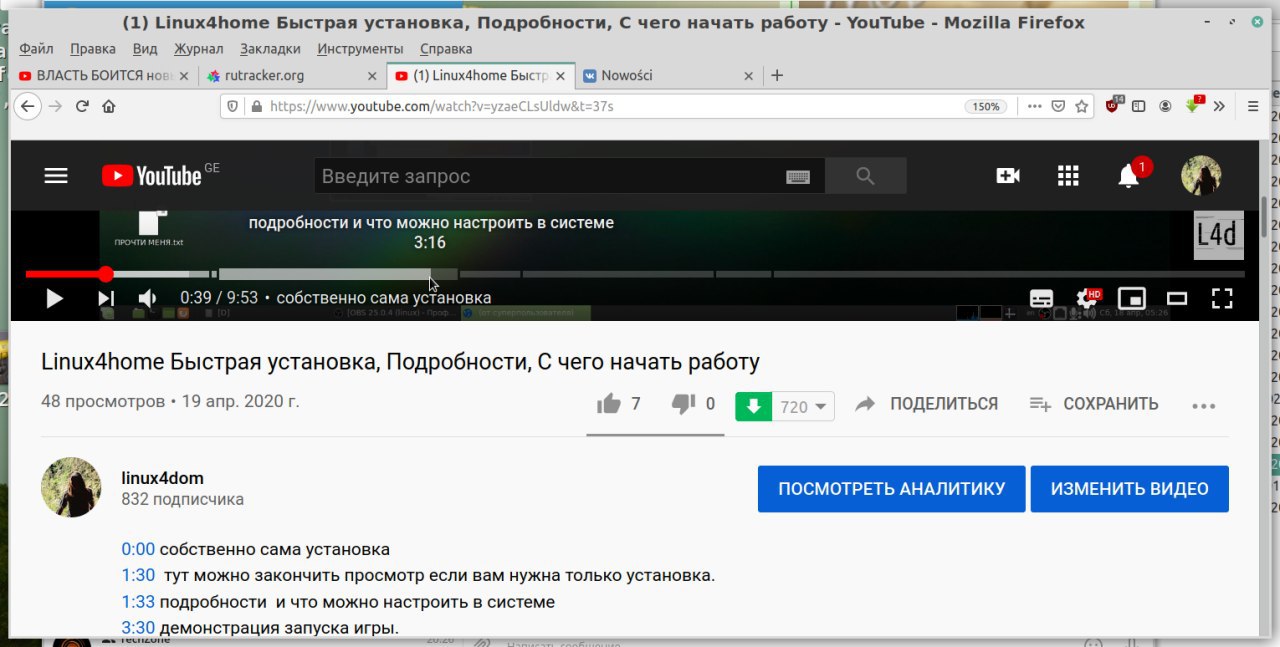The height and width of the screenshot is (647, 1280).
Task: Open the create video camera icon
Action: click(1007, 176)
